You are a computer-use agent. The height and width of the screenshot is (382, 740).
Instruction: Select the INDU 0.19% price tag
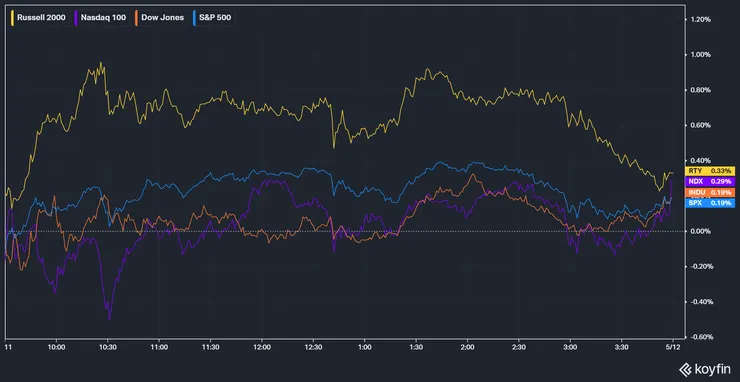[709, 192]
